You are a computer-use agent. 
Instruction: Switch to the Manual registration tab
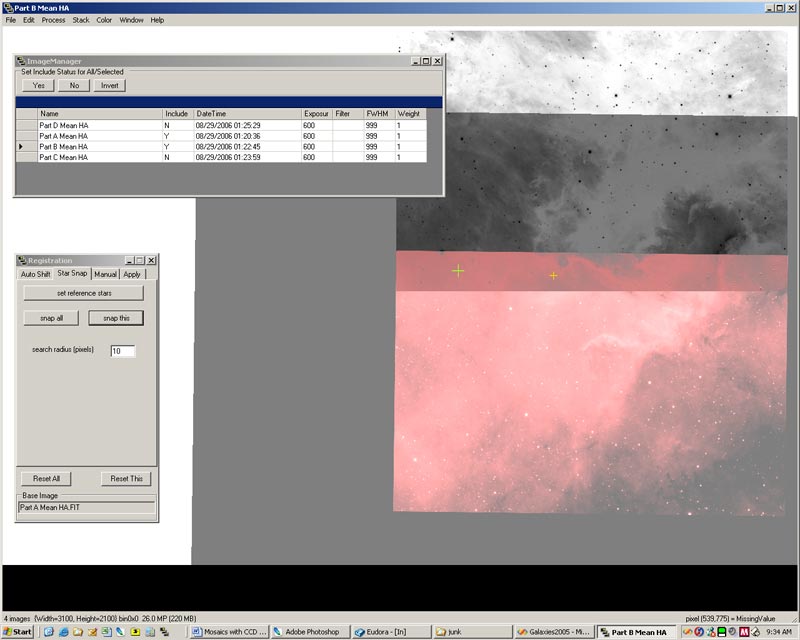pyautogui.click(x=105, y=274)
